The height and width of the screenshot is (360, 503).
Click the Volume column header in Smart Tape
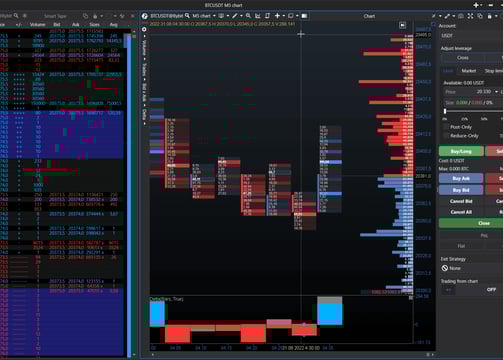(x=37, y=24)
